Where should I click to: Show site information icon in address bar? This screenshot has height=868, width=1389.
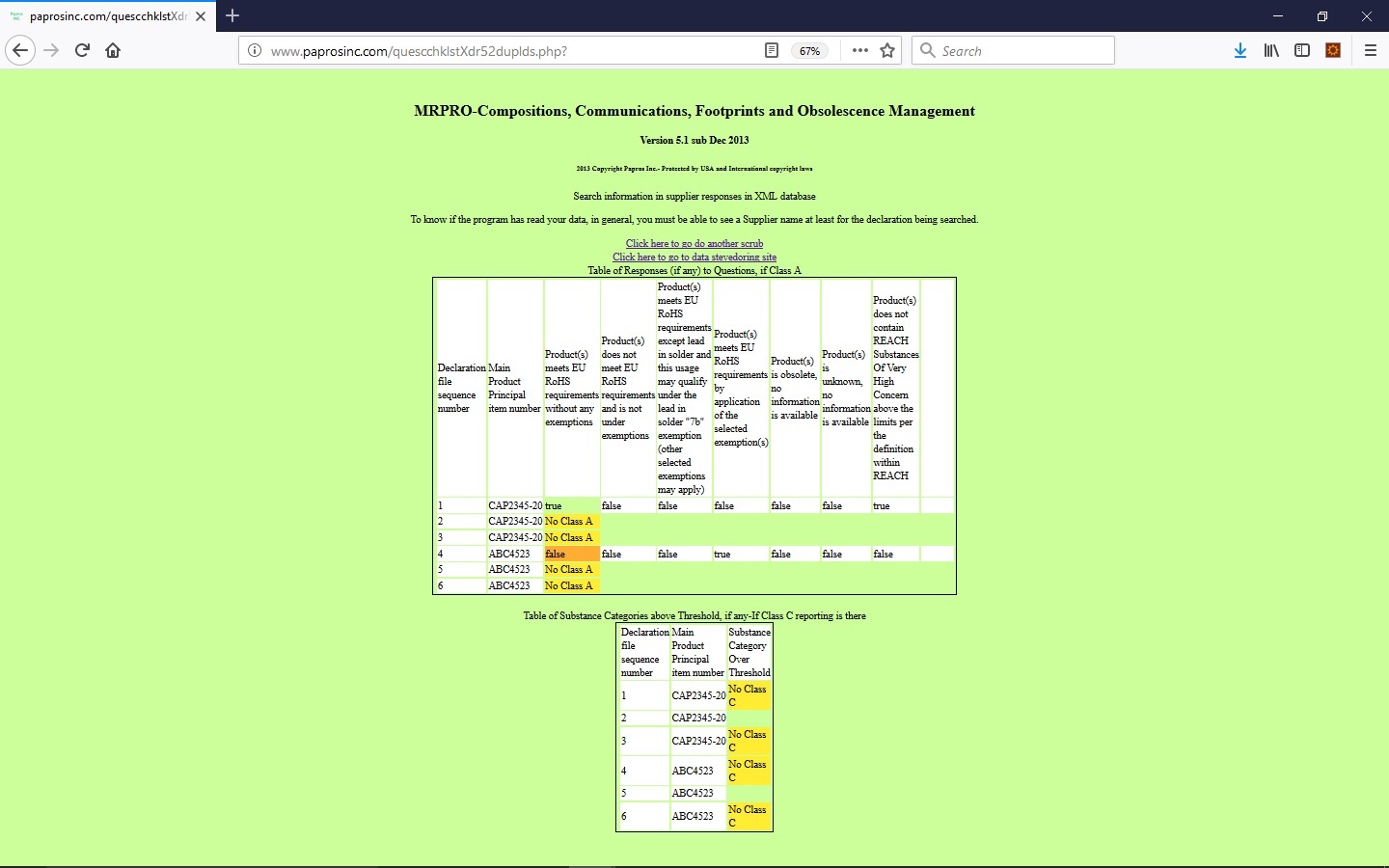click(x=255, y=51)
